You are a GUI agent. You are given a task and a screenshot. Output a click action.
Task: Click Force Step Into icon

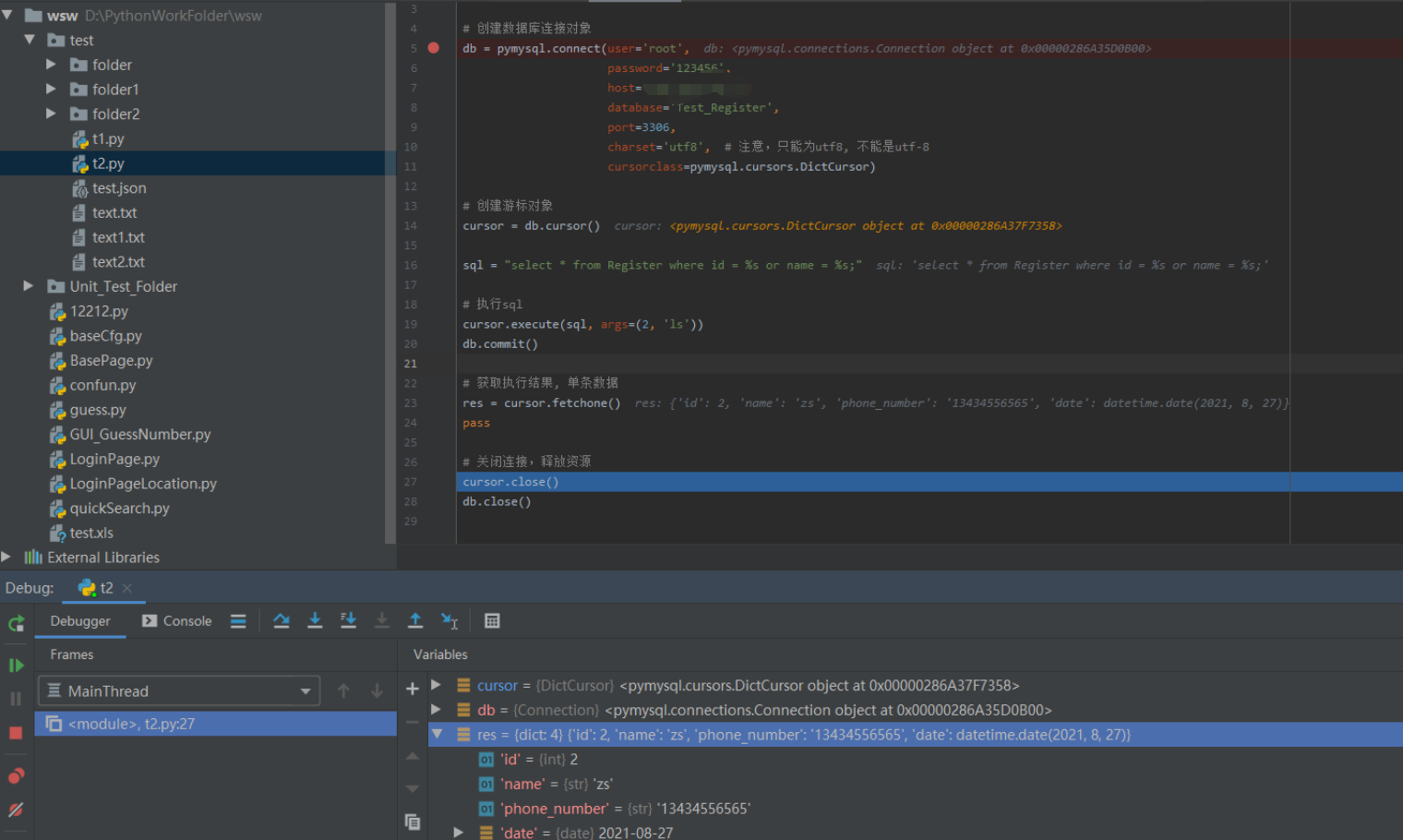pos(381,621)
